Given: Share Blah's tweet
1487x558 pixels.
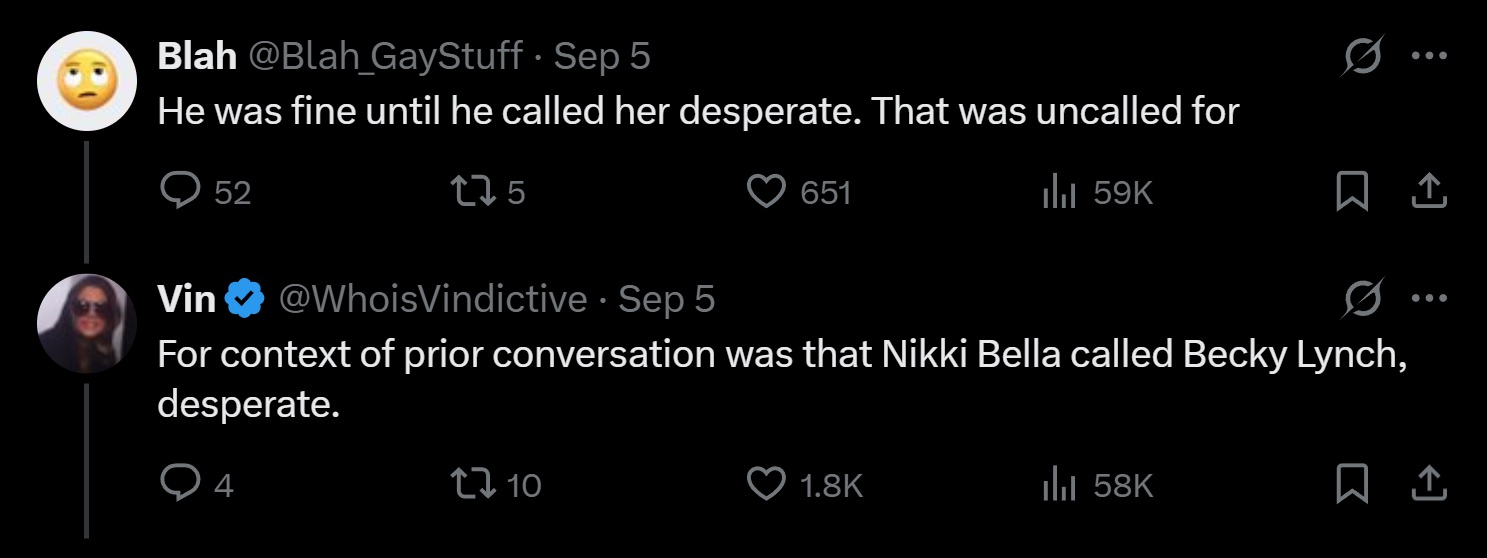Looking at the screenshot, I should (x=1430, y=191).
